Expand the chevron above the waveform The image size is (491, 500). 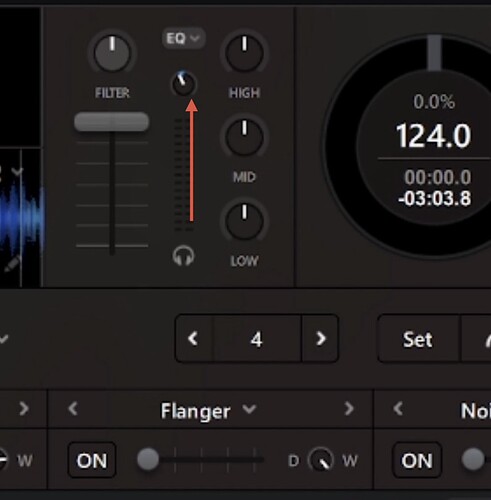(x=17, y=171)
